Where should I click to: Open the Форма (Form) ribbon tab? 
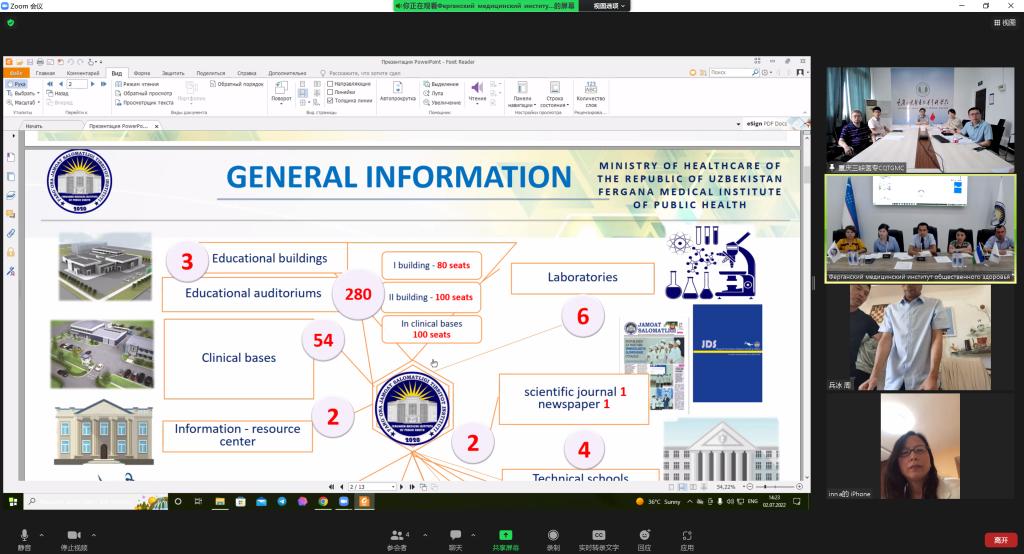pyautogui.click(x=142, y=73)
